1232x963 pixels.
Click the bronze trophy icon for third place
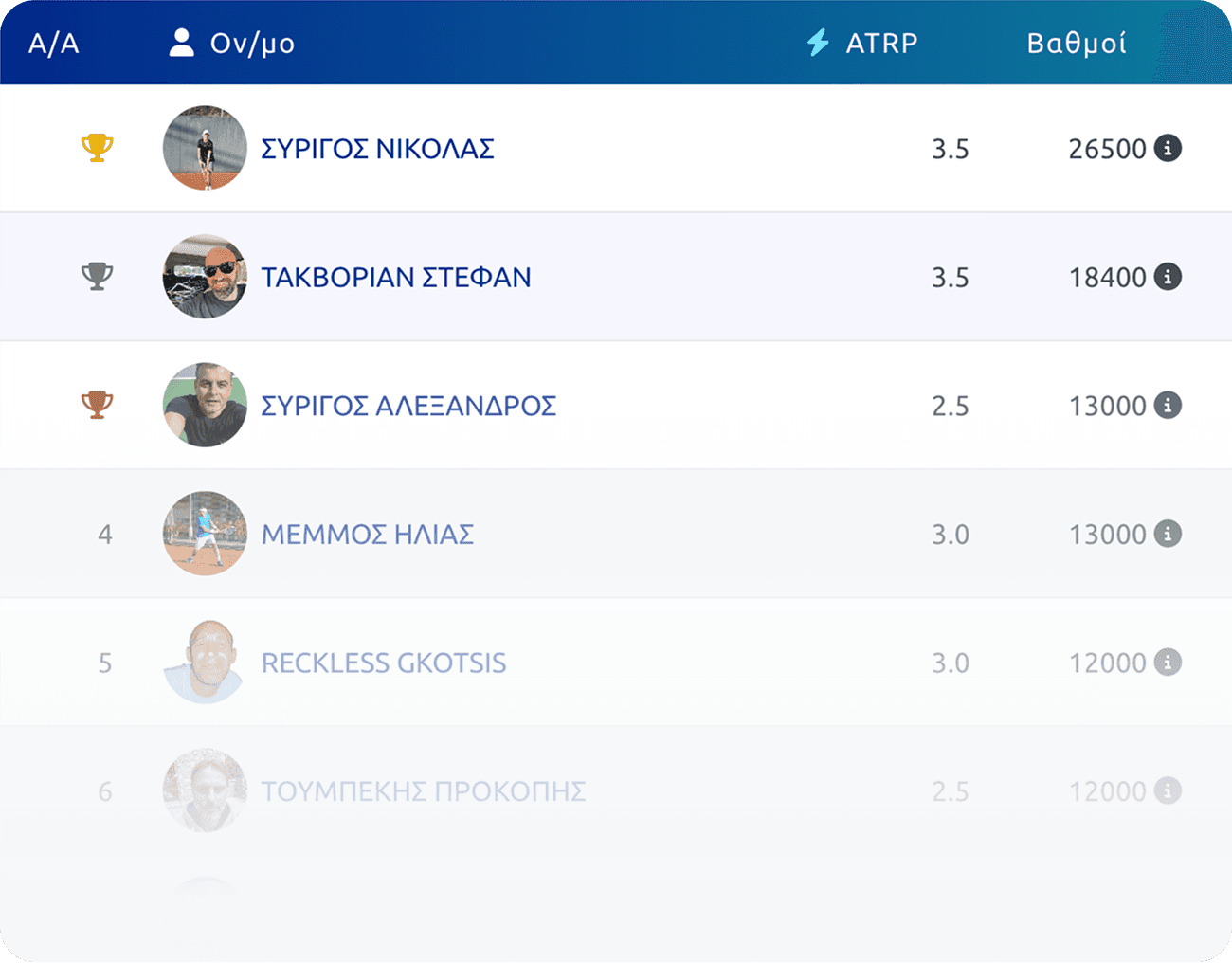pyautogui.click(x=97, y=405)
